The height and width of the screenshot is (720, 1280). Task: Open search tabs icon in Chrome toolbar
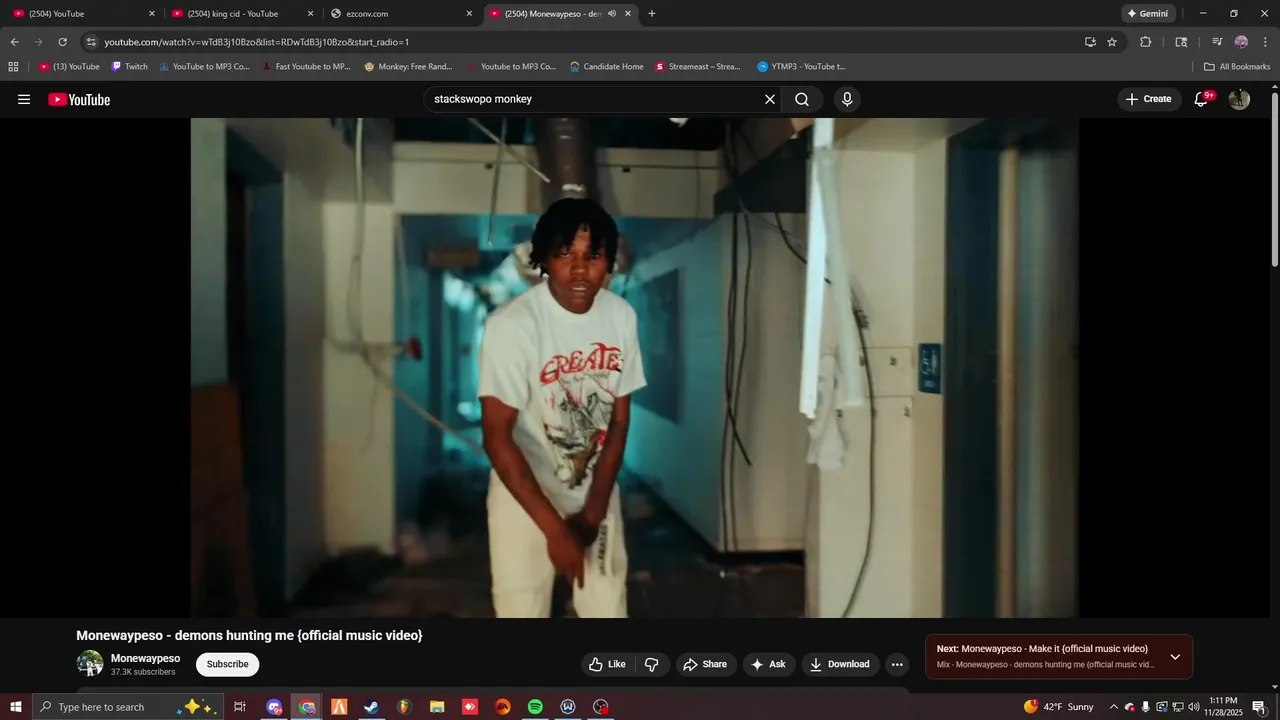coord(1181,42)
